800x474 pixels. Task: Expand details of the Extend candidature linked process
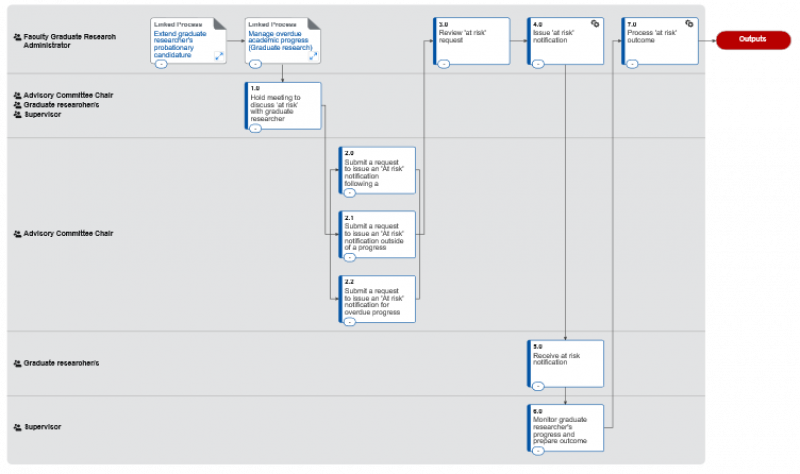[161, 64]
